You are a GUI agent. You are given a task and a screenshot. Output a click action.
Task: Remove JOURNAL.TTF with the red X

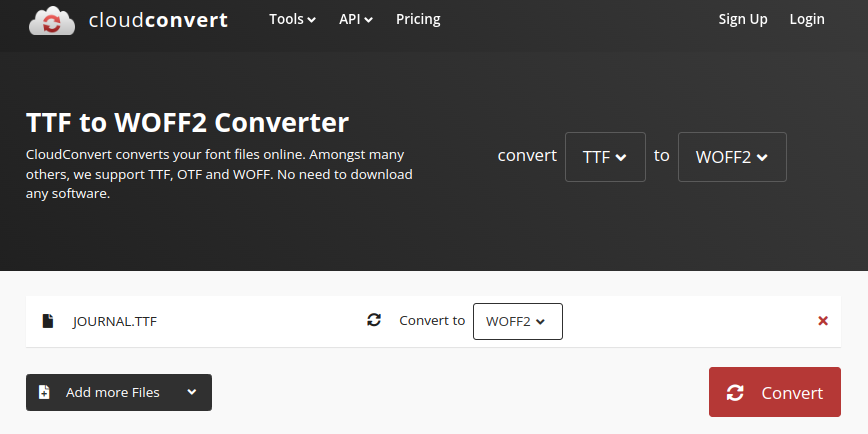click(823, 321)
